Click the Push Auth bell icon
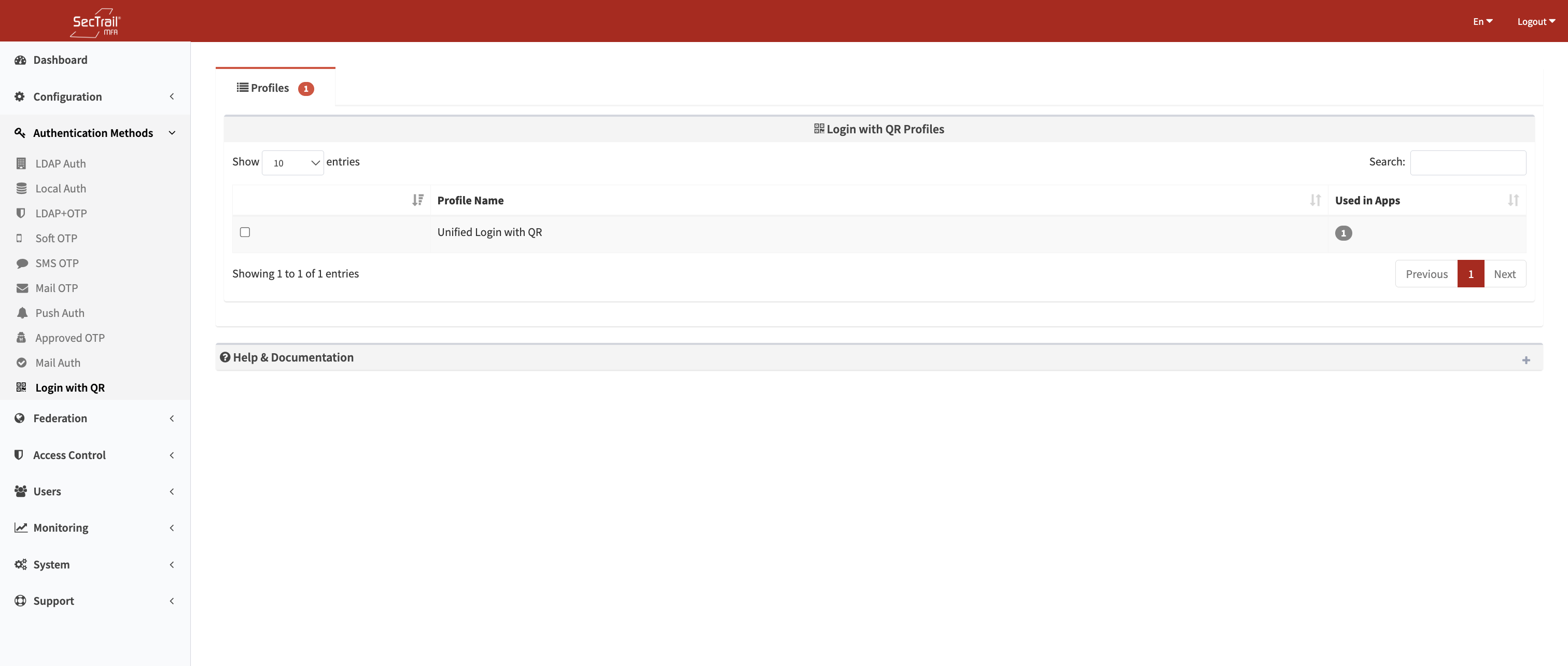 tap(22, 313)
